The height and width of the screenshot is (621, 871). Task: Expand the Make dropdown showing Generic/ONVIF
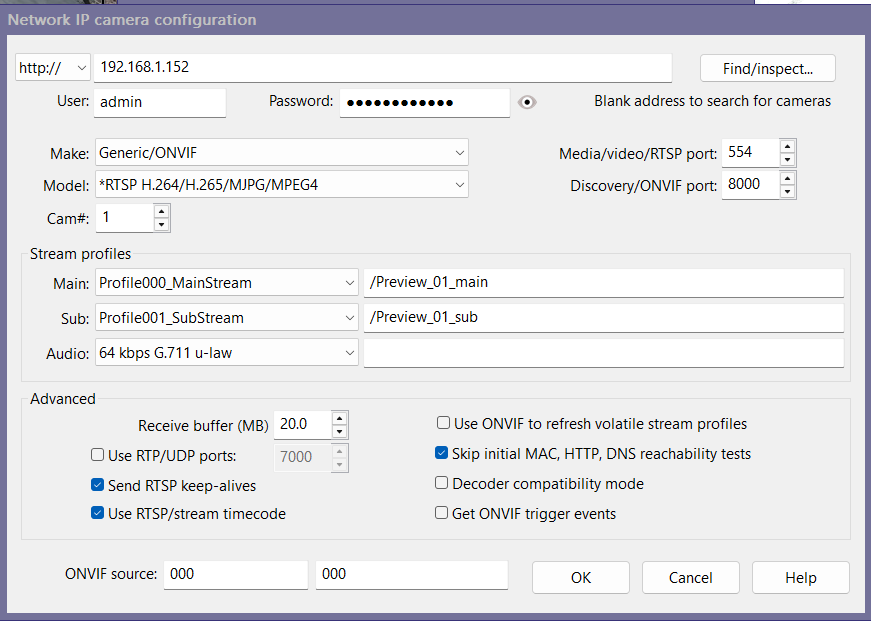click(x=282, y=153)
